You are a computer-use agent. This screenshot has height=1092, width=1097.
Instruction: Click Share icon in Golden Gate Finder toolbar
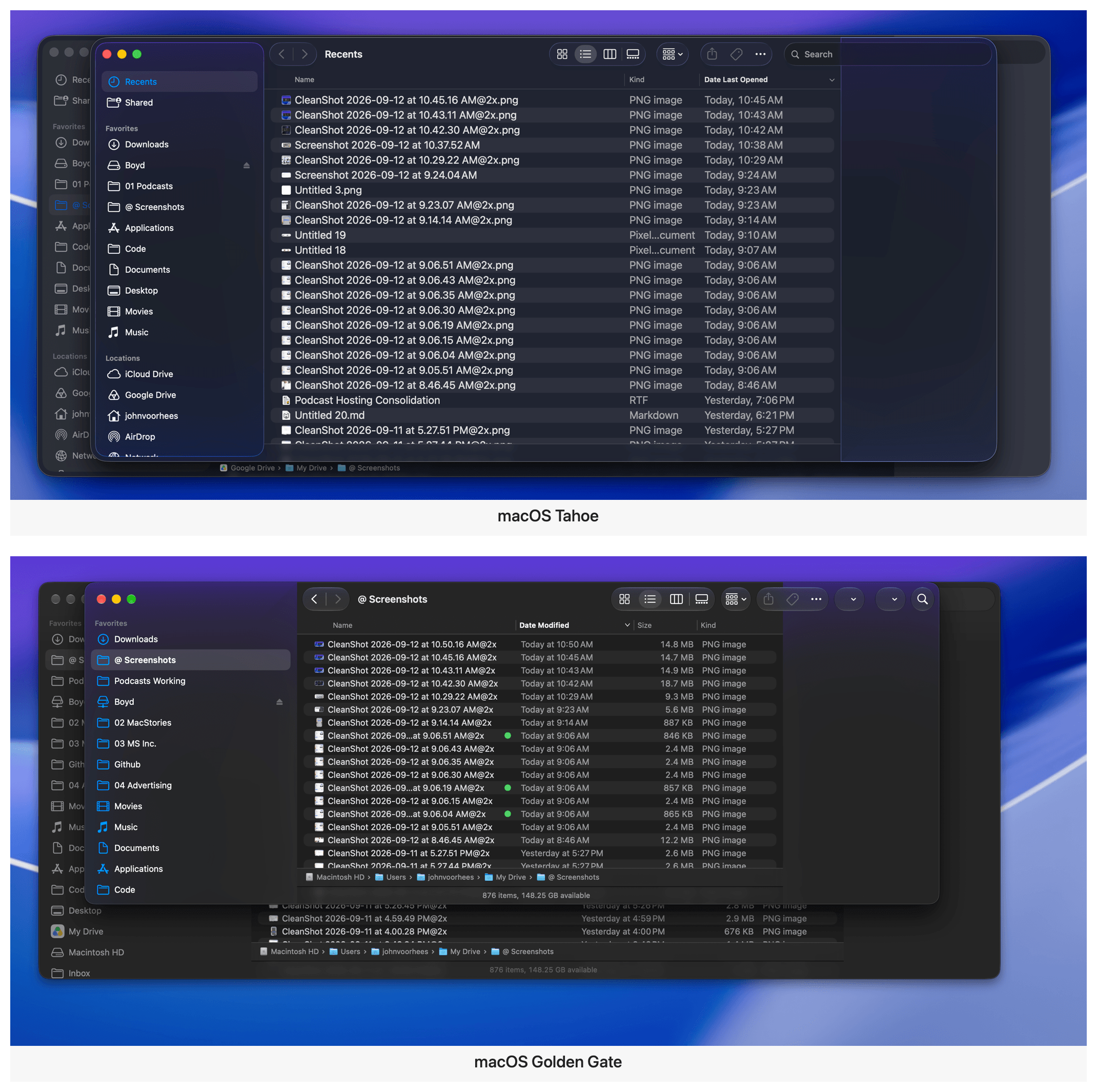[x=768, y=599]
